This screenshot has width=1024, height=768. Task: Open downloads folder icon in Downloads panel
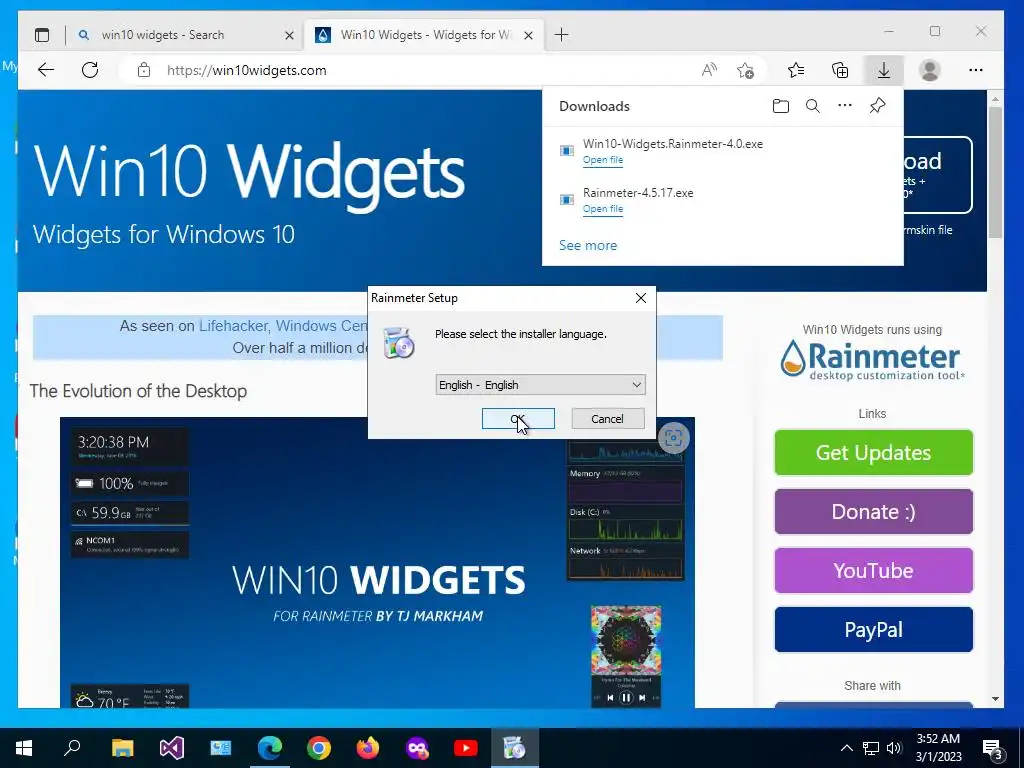780,106
